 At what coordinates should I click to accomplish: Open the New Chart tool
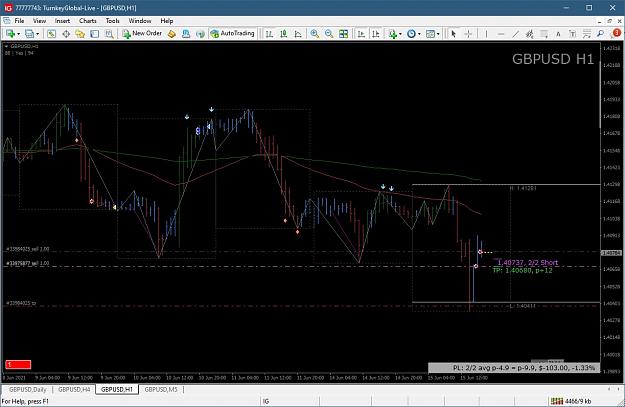[x=10, y=34]
